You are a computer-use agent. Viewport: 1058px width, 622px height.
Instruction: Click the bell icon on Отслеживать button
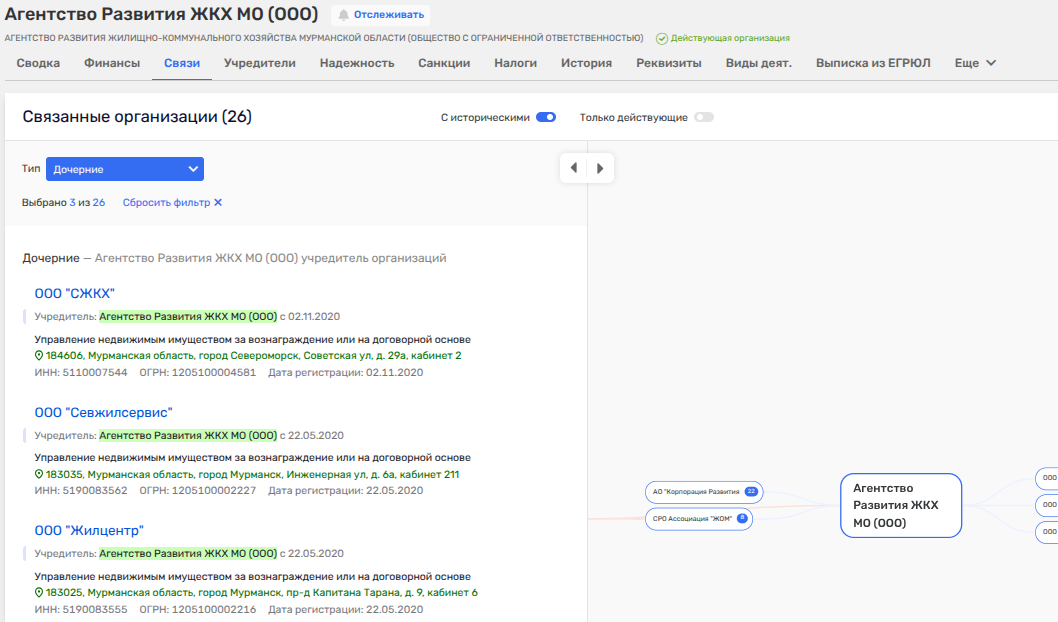point(344,15)
